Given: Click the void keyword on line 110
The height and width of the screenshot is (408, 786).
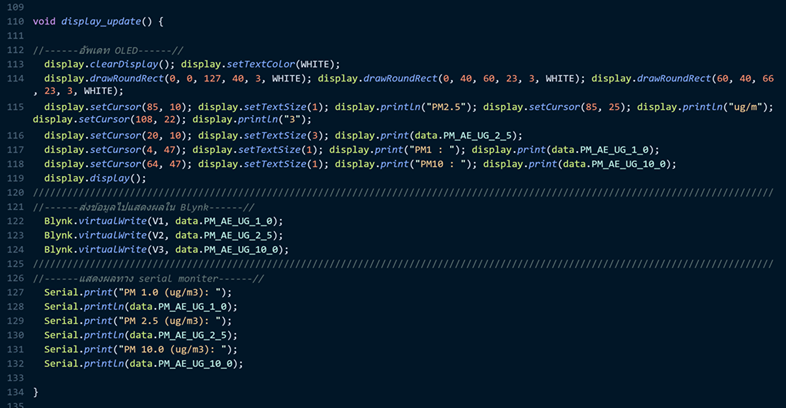Looking at the screenshot, I should pyautogui.click(x=44, y=21).
